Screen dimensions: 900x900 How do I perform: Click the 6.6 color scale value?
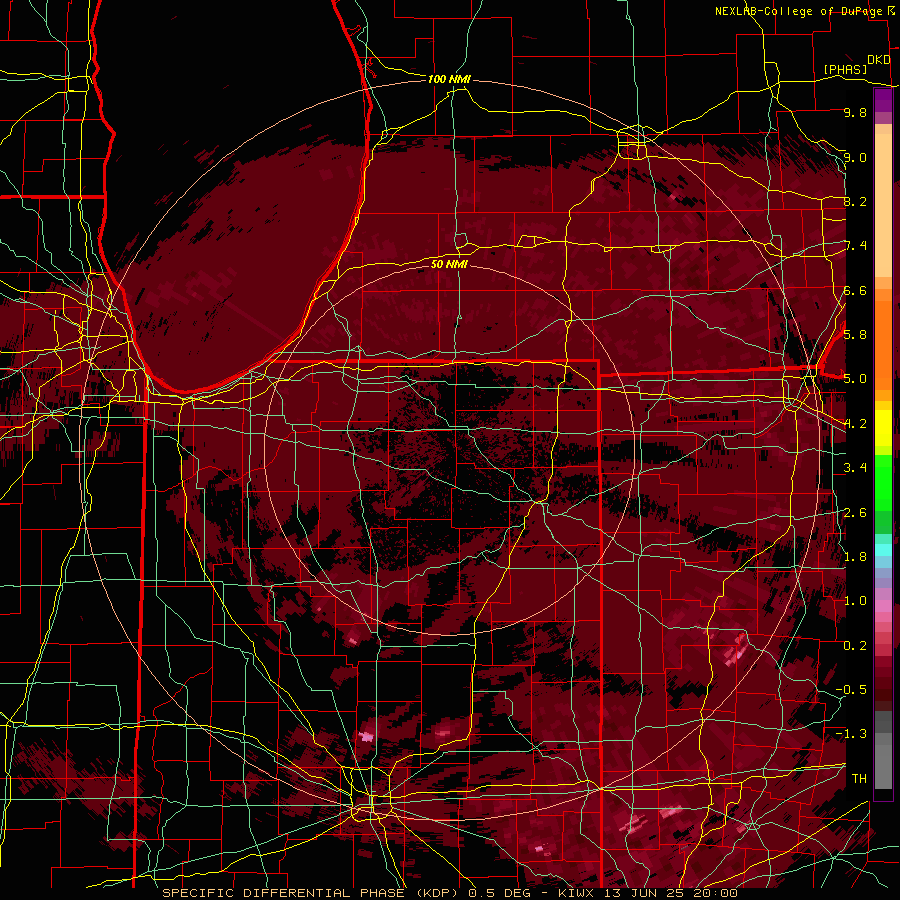[x=855, y=290]
